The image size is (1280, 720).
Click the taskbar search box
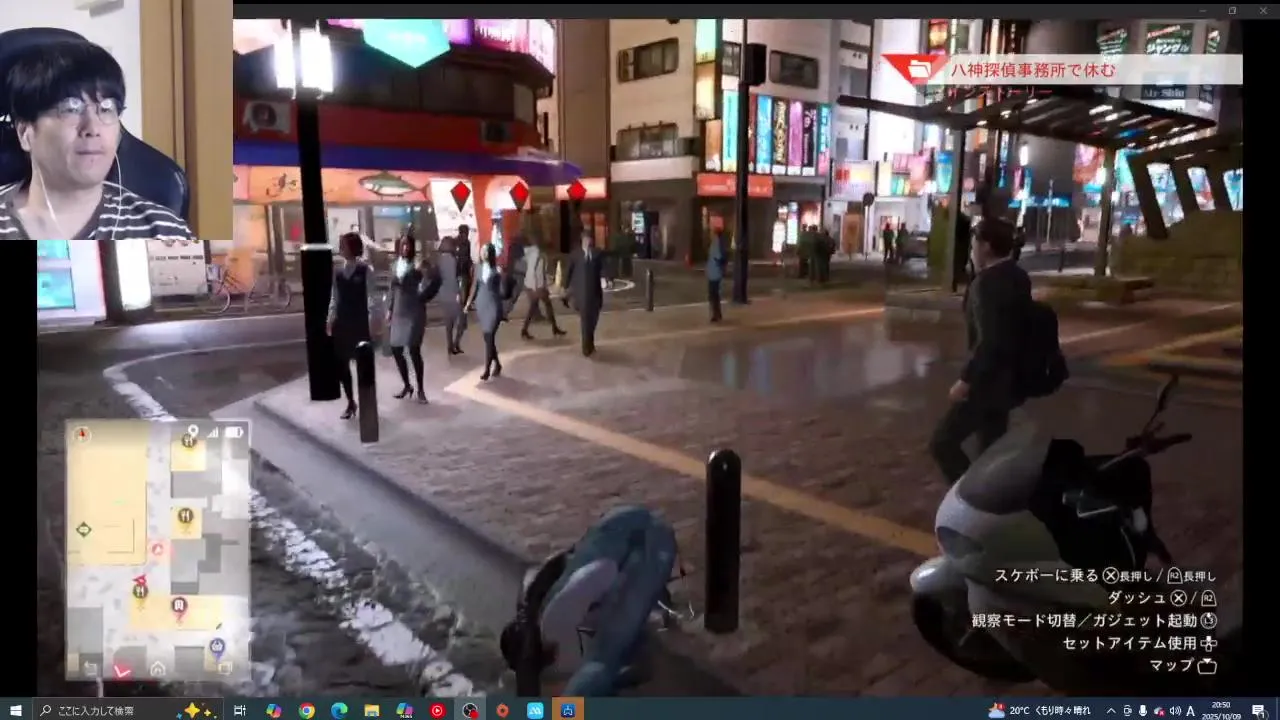point(130,710)
